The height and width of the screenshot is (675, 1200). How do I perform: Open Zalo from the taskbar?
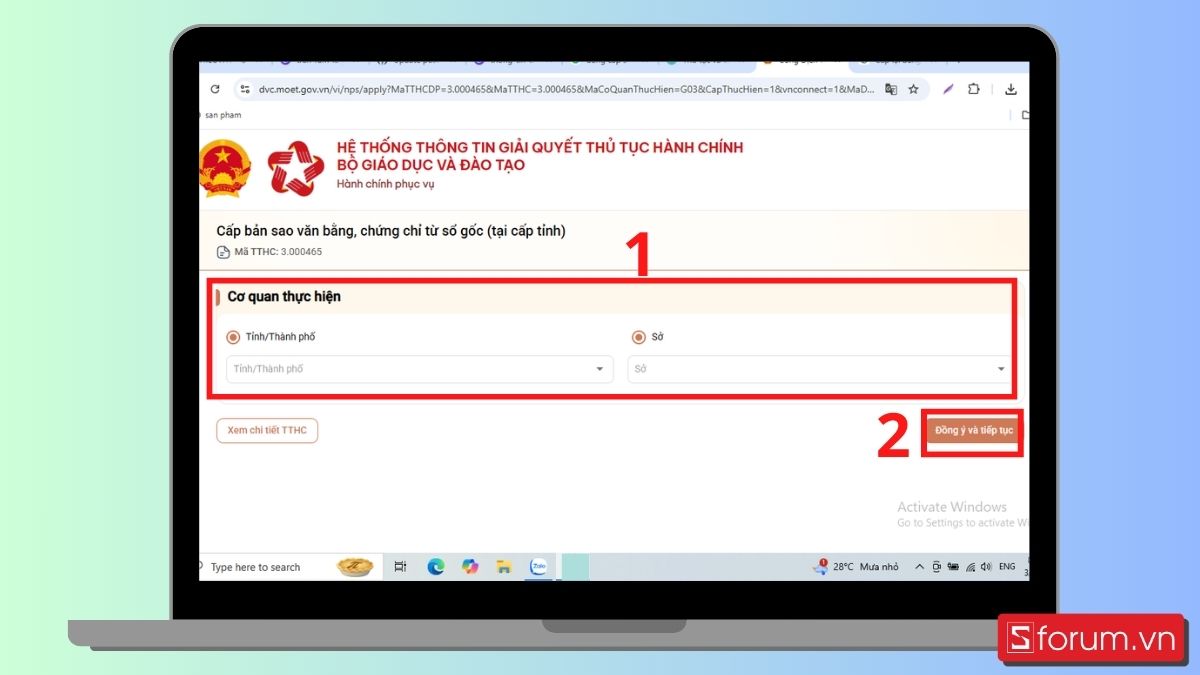[539, 567]
